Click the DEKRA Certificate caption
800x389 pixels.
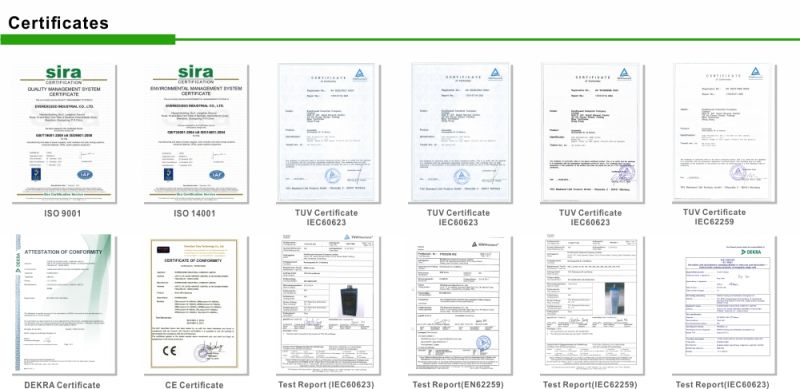click(62, 384)
